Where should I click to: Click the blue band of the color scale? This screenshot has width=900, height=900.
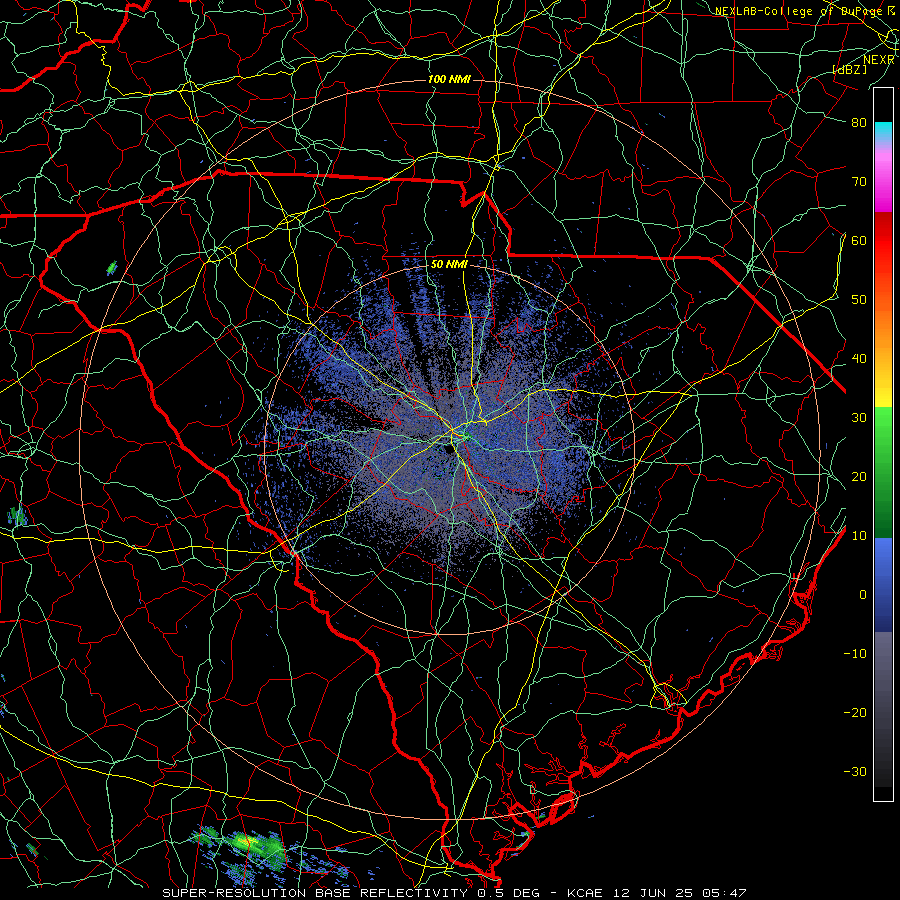tap(883, 585)
